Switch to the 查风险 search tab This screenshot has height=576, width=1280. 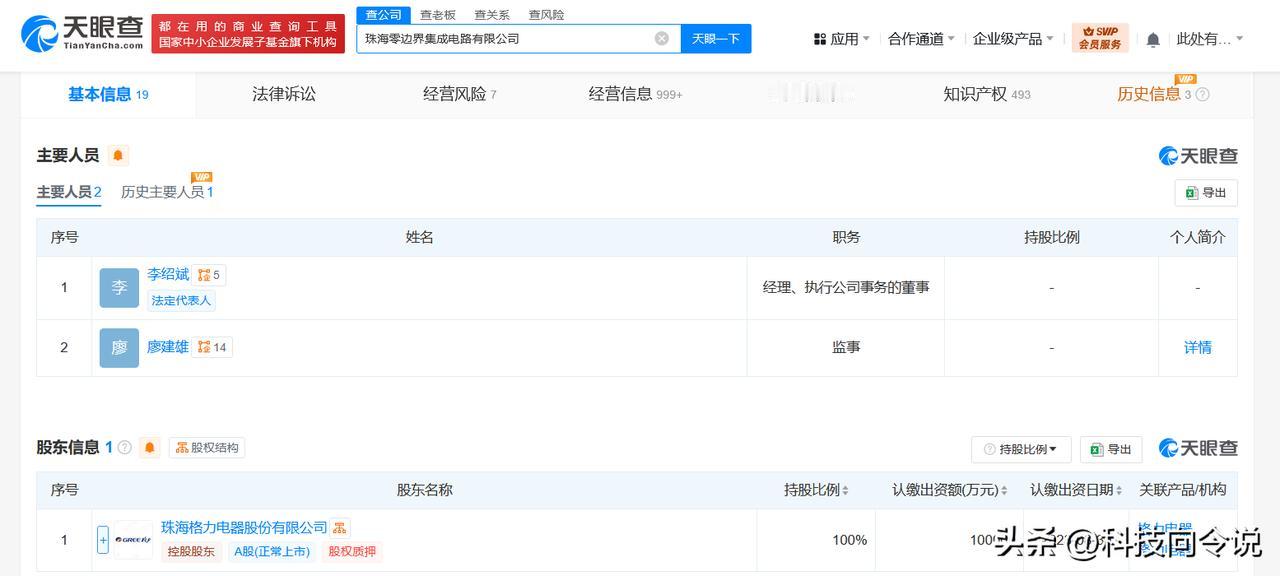point(546,15)
